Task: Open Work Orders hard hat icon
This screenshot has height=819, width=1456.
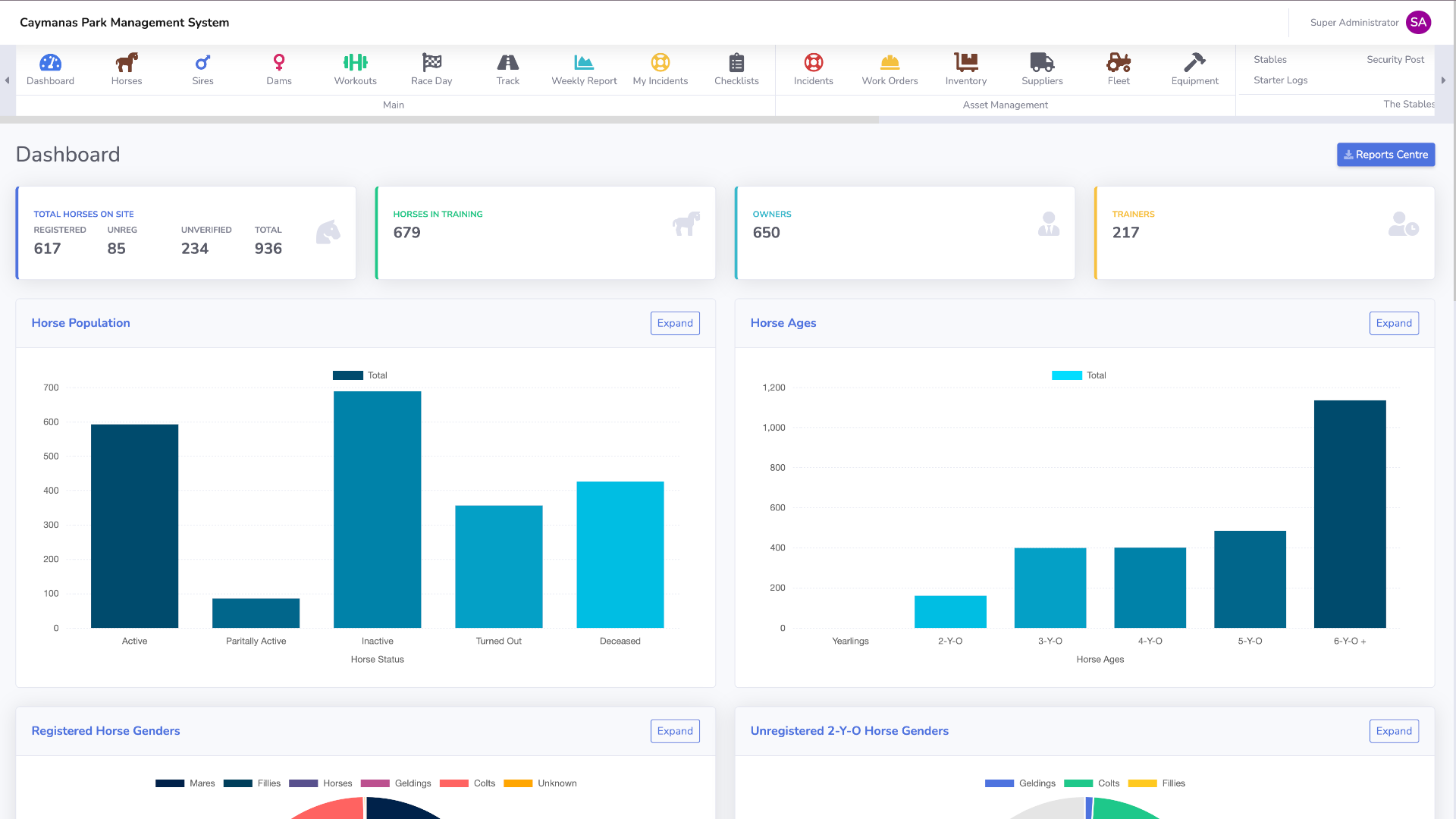Action: 890,62
